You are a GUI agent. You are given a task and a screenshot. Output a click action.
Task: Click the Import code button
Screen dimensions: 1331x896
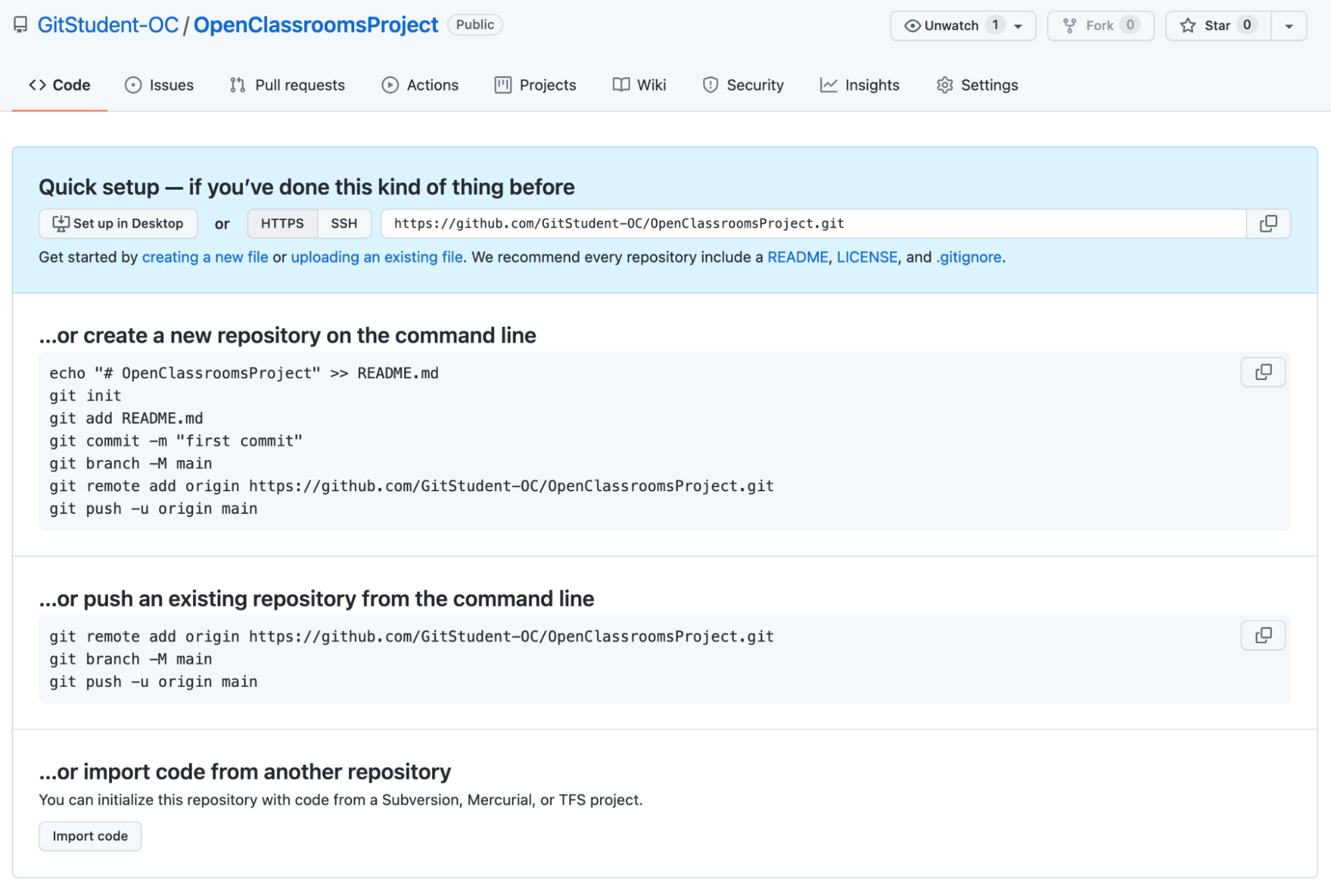click(91, 836)
